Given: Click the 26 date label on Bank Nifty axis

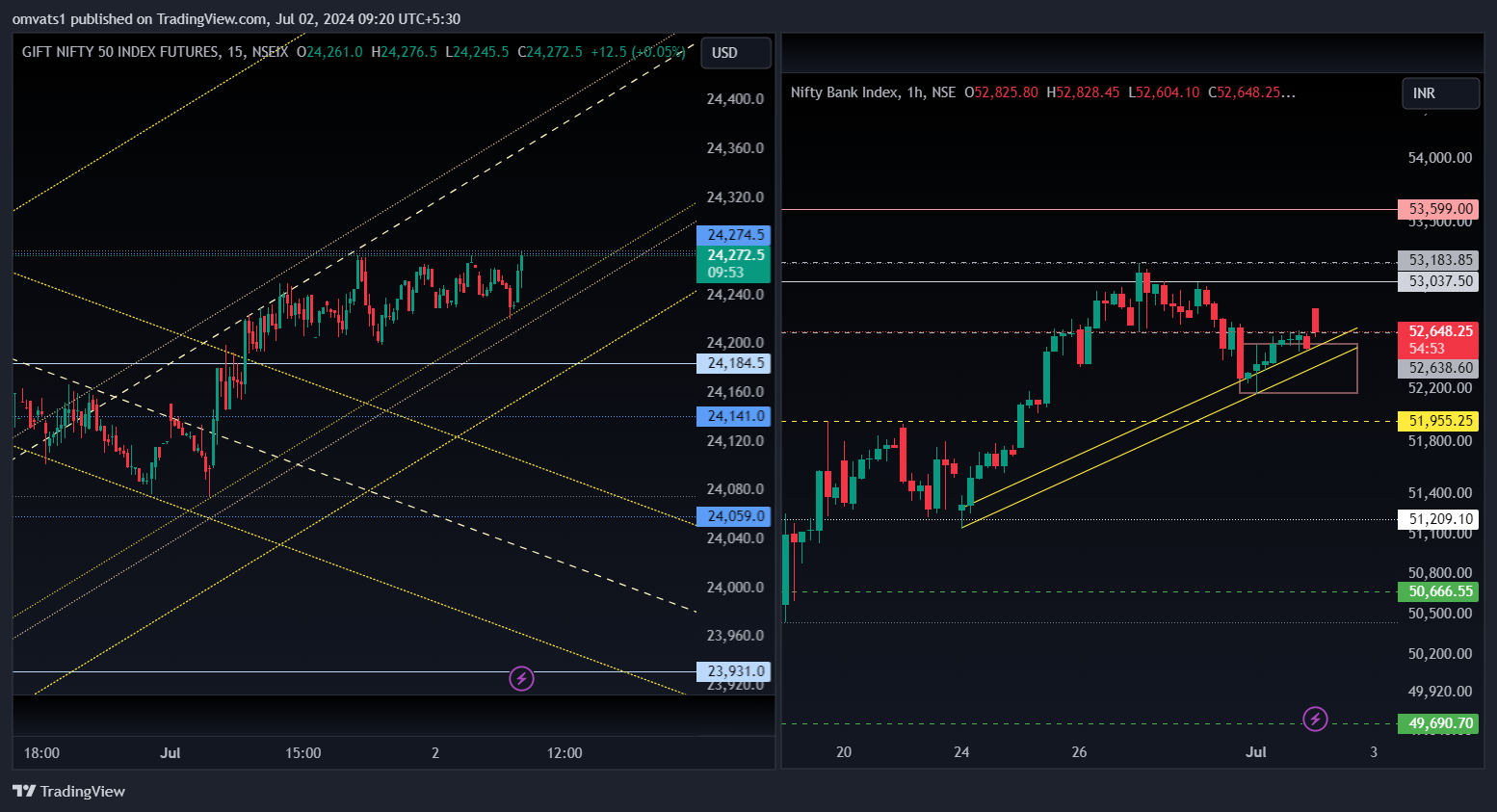Looking at the screenshot, I should 1079,752.
